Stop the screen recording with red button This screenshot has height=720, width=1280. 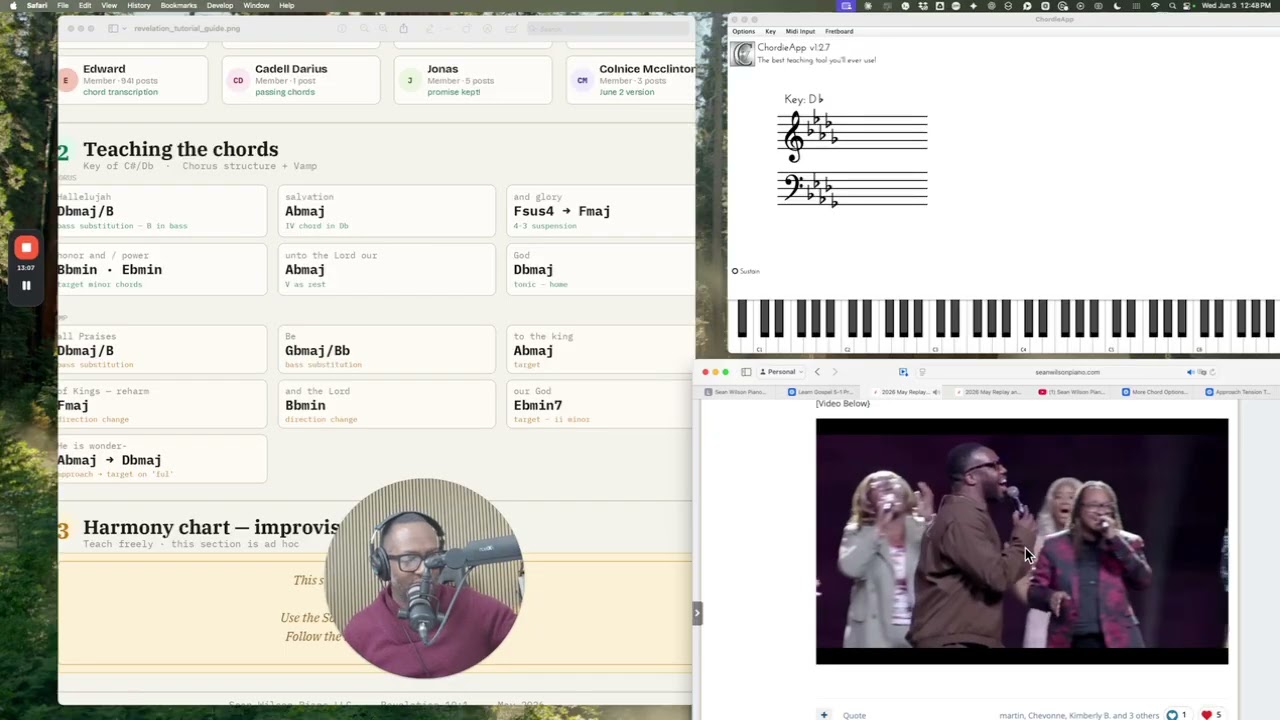click(26, 248)
